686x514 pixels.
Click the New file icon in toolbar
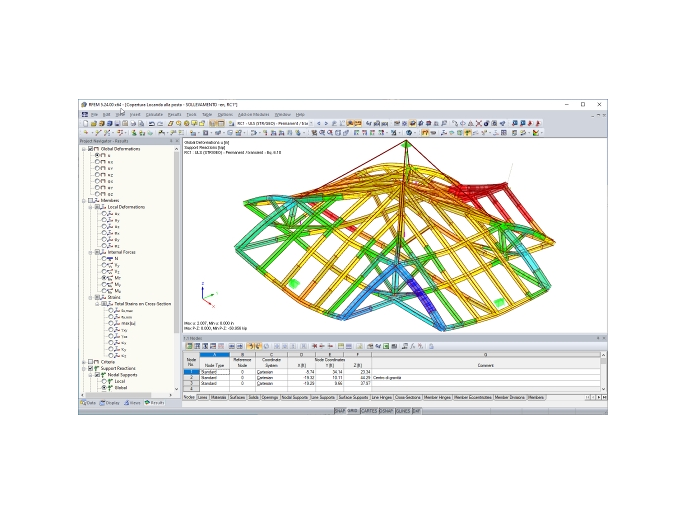pos(85,124)
